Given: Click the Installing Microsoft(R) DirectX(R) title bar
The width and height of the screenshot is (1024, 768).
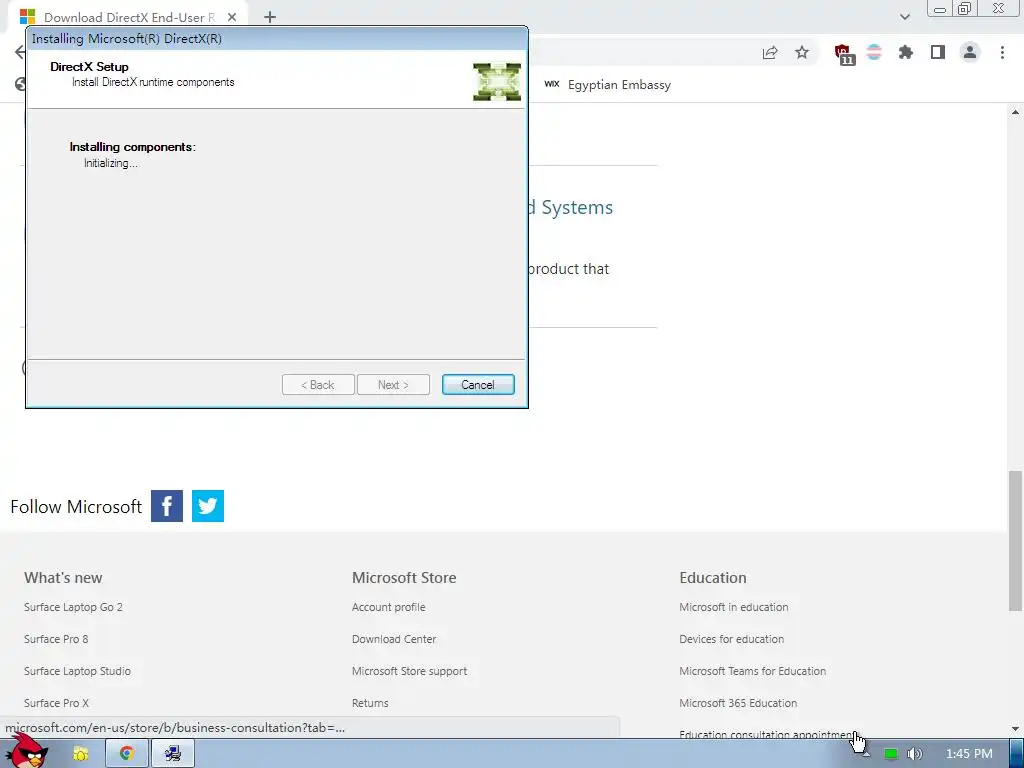Looking at the screenshot, I should point(277,39).
